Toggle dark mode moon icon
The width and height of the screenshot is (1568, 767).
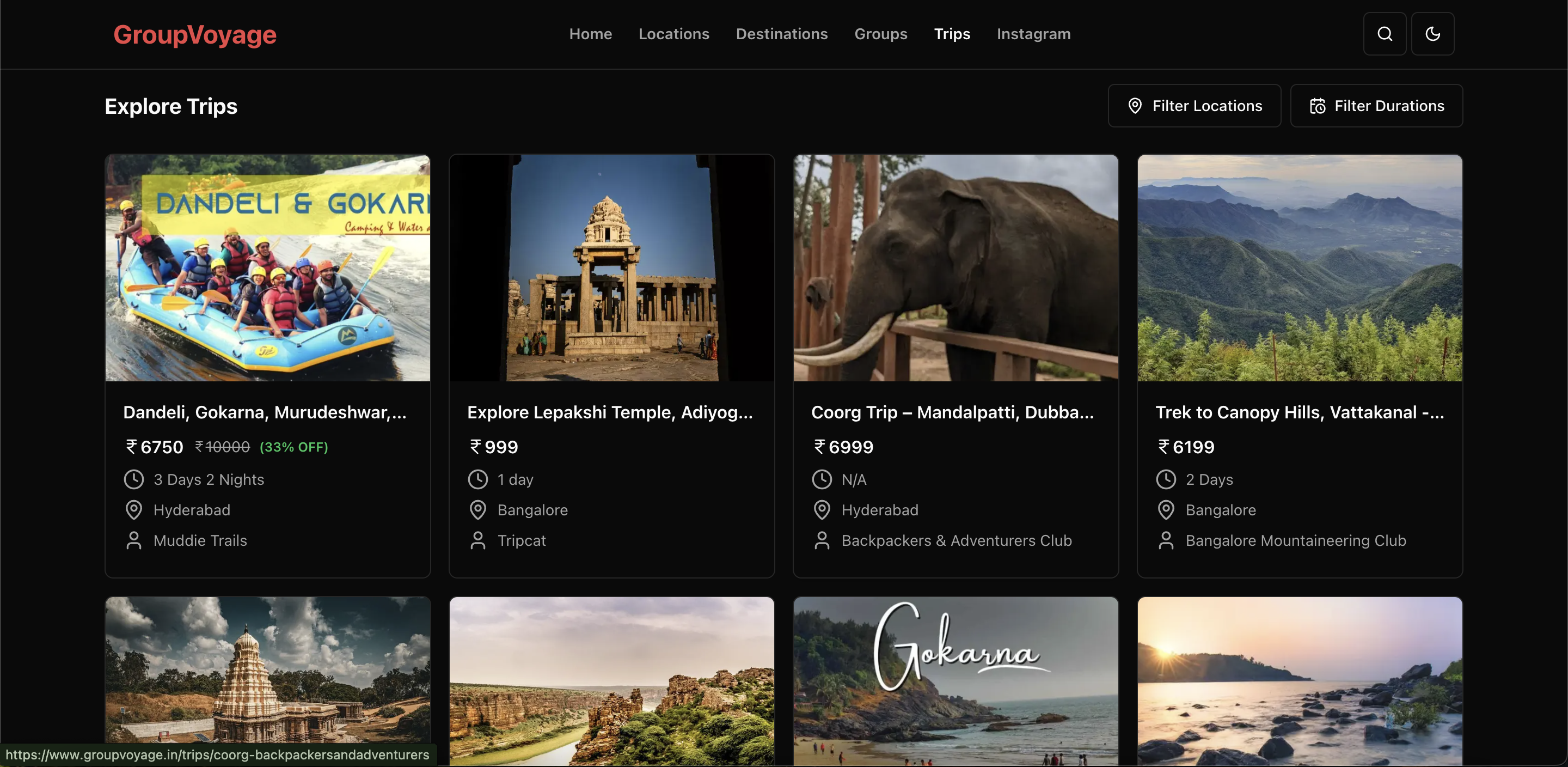pyautogui.click(x=1432, y=34)
